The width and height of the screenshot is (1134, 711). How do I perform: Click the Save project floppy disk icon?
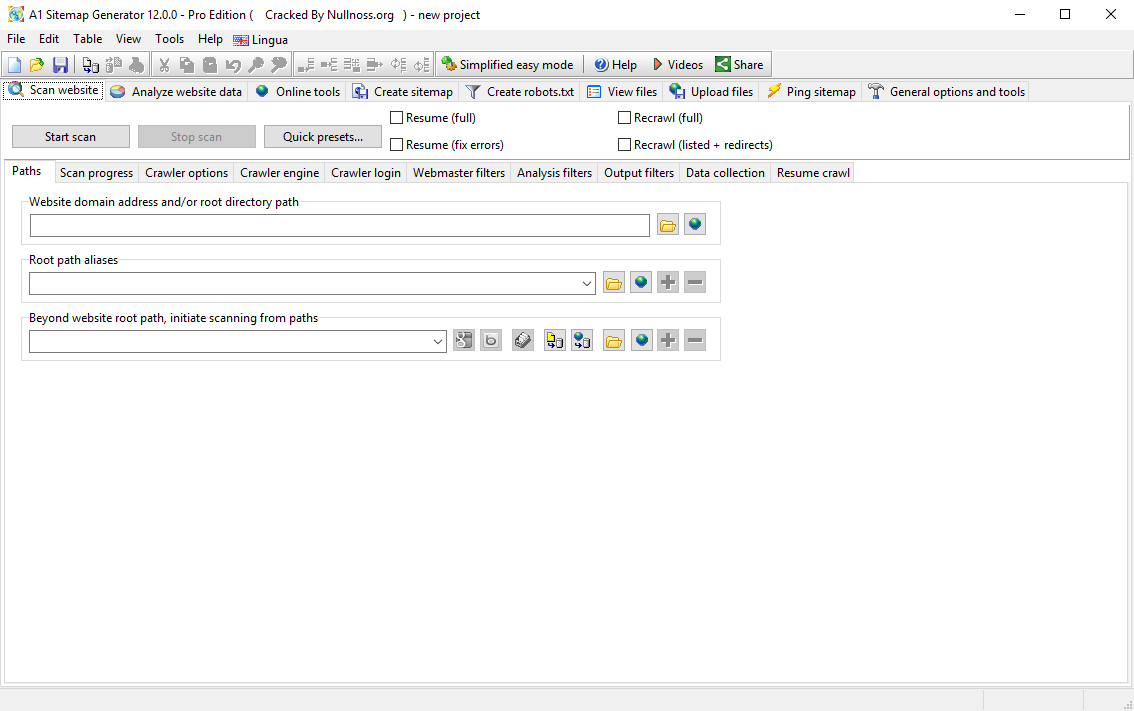click(60, 65)
